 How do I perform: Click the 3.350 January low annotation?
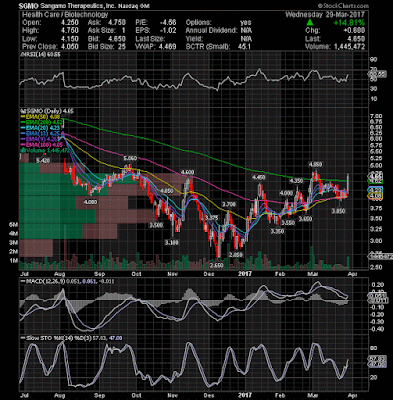pos(277,231)
